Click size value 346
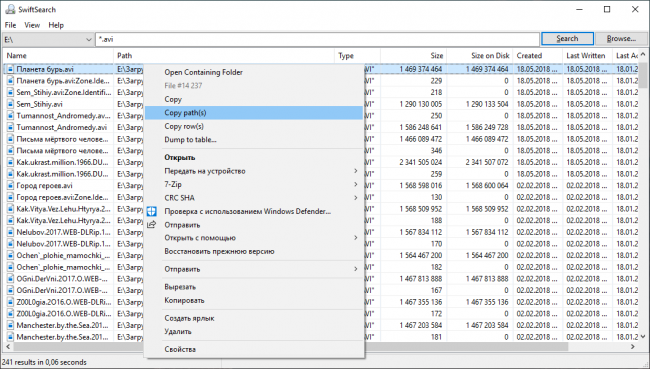 (x=436, y=151)
